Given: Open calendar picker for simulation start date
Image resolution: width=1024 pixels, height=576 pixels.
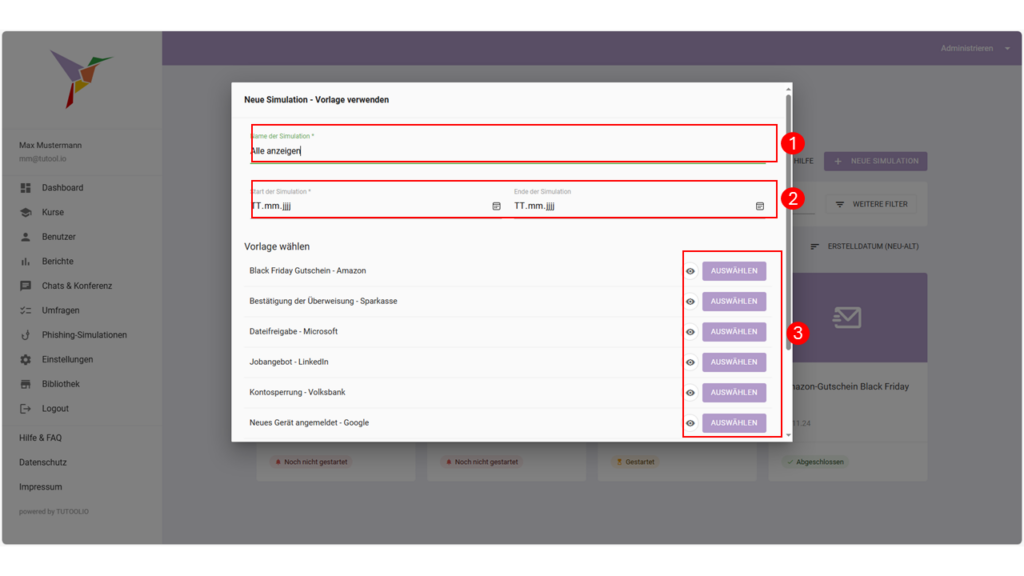Looking at the screenshot, I should tap(496, 206).
